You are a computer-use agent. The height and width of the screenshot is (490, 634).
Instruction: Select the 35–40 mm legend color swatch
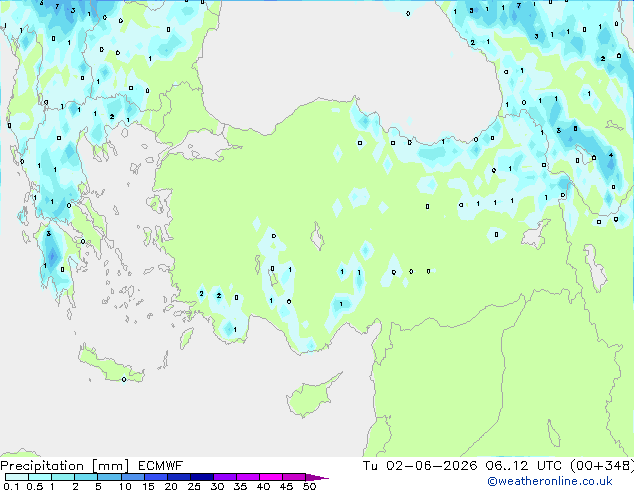[x=247, y=477]
